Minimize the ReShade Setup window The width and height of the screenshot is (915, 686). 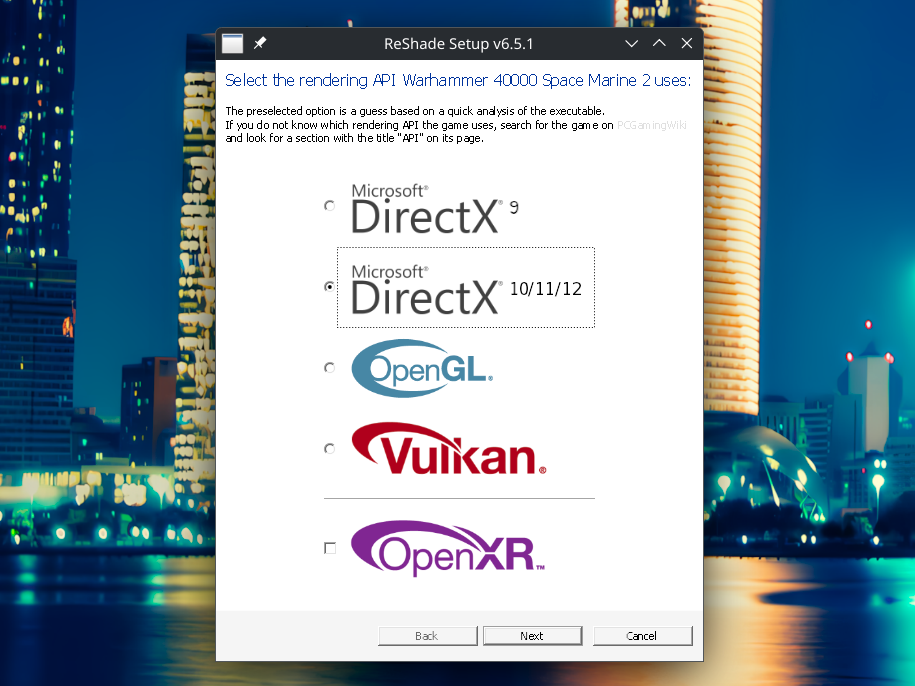point(631,44)
